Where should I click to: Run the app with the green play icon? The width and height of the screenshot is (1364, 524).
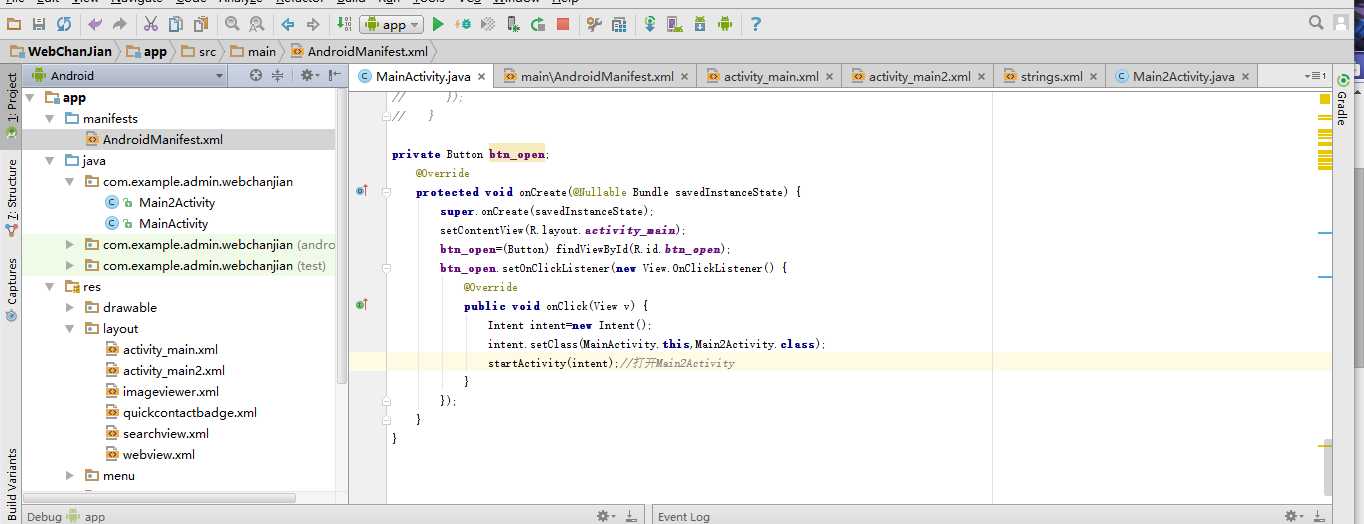coord(437,24)
